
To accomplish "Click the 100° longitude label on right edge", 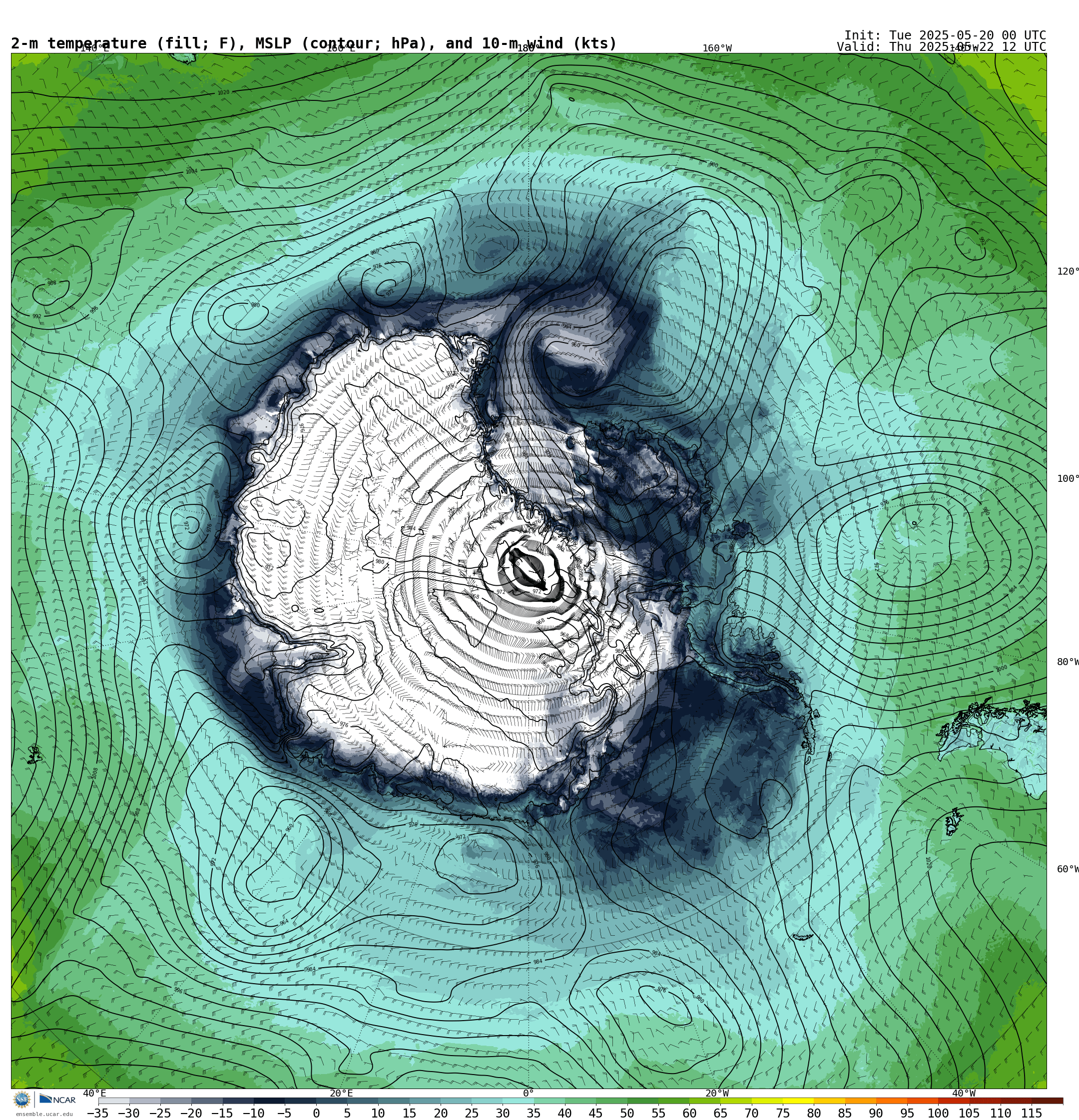I will [1068, 479].
